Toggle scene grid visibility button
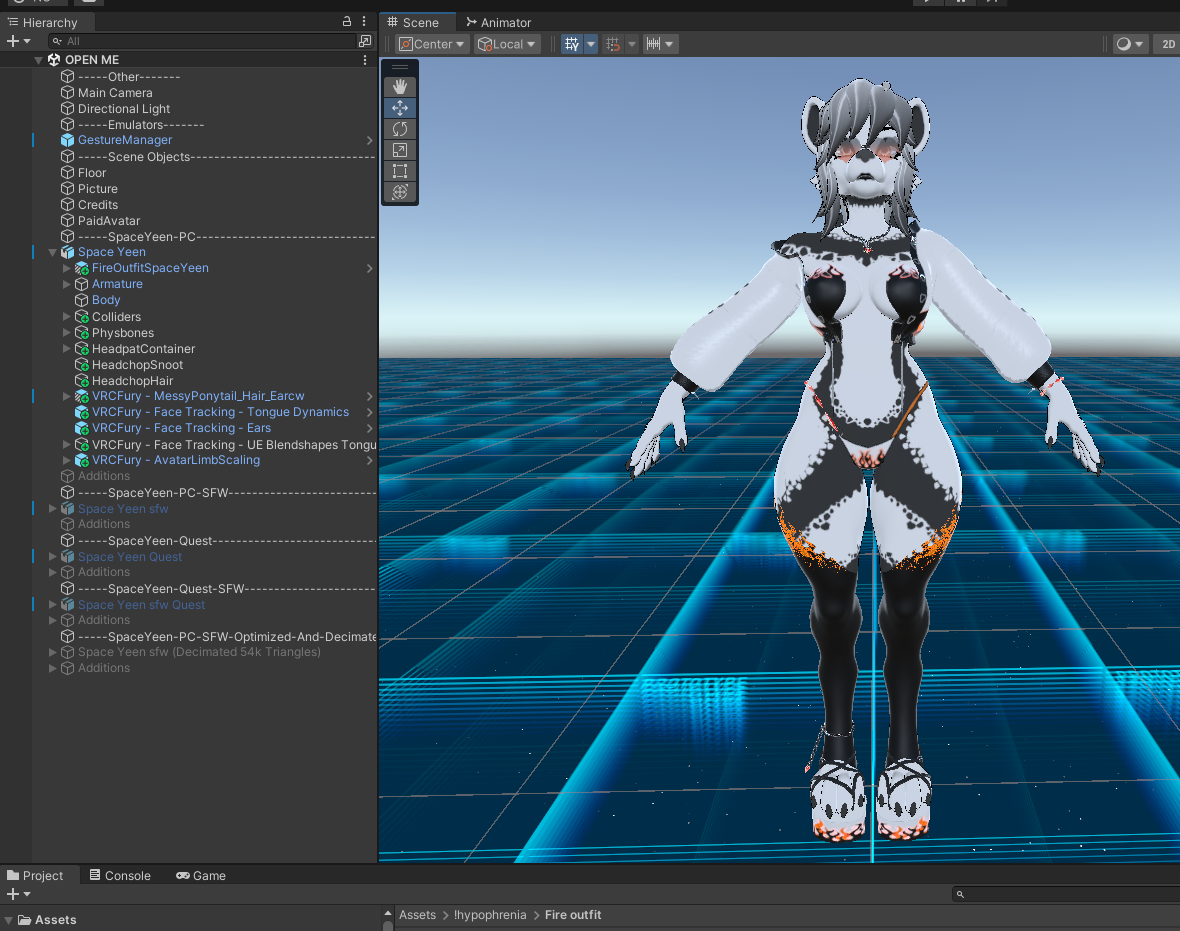The height and width of the screenshot is (931, 1180). (x=571, y=44)
